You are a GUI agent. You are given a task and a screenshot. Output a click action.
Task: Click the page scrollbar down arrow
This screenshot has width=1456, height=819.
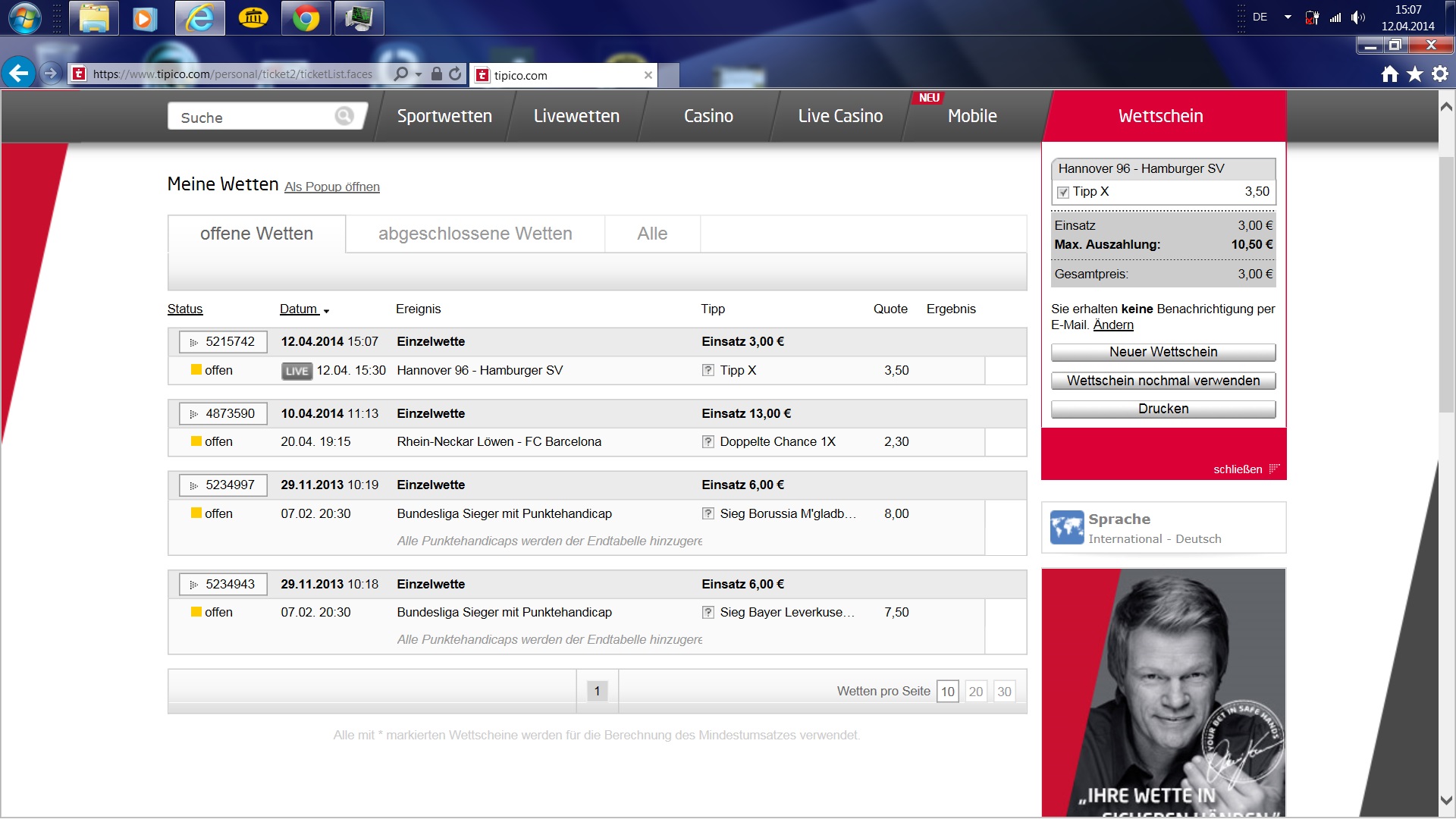[1446, 800]
